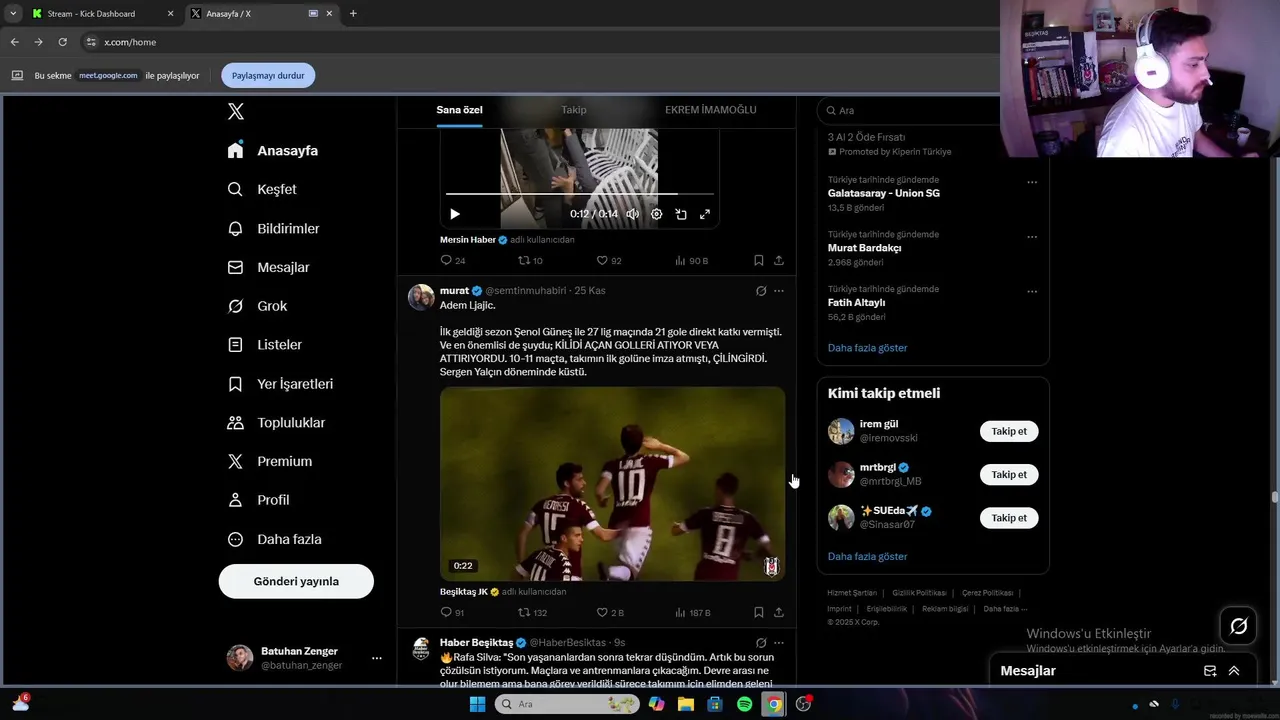The image size is (1280, 720).
Task: Click the X logo in sidebar
Action: pos(235,112)
